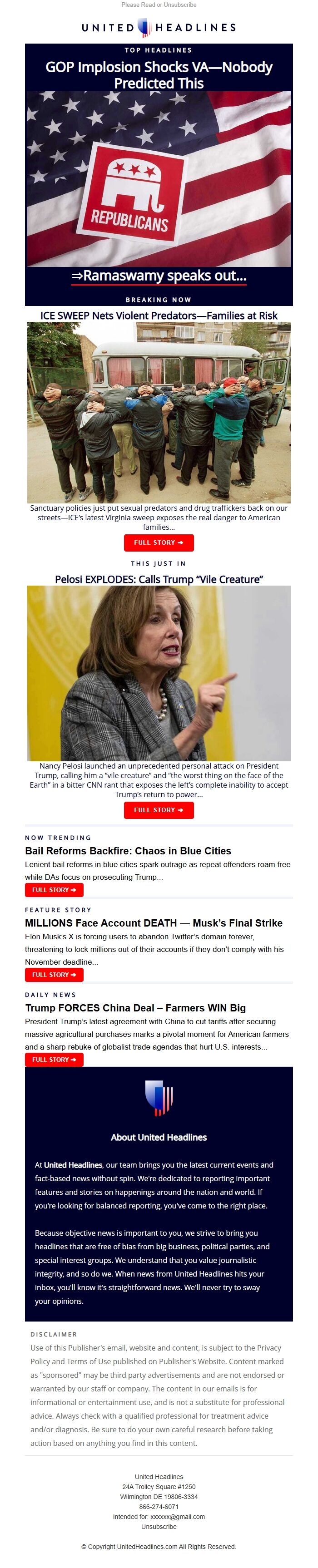Screen dimensions: 318x1568
Task: Click FULL STORY under China Deal article
Action: tap(54, 1059)
